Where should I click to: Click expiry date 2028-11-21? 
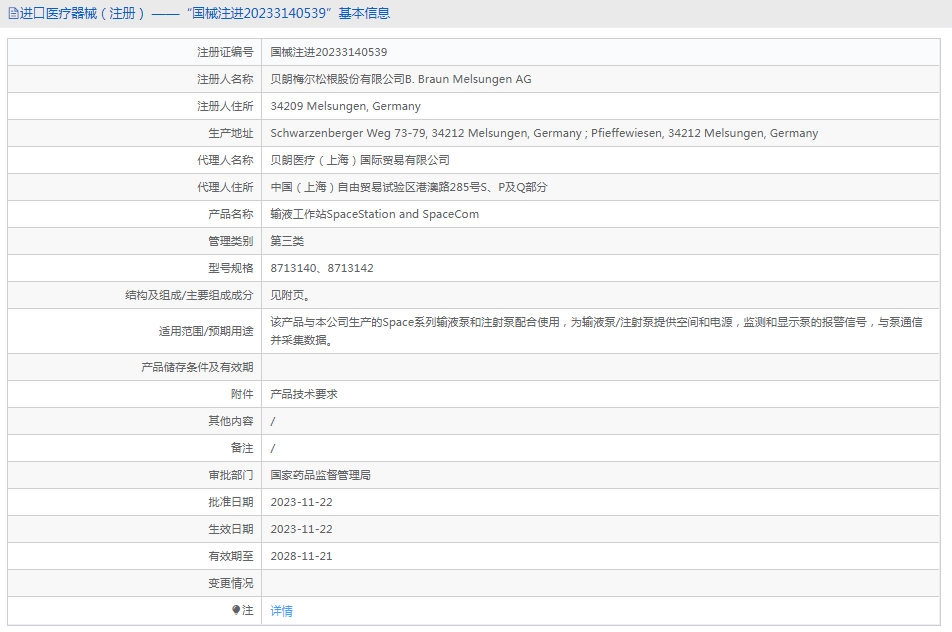coord(302,556)
